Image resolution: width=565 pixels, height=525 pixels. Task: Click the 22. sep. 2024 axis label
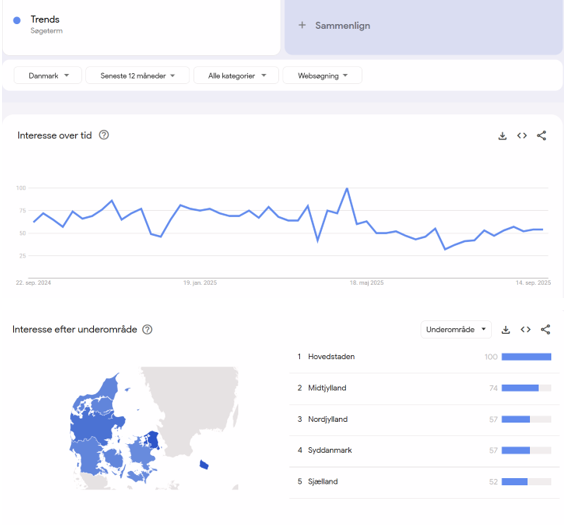click(x=34, y=283)
